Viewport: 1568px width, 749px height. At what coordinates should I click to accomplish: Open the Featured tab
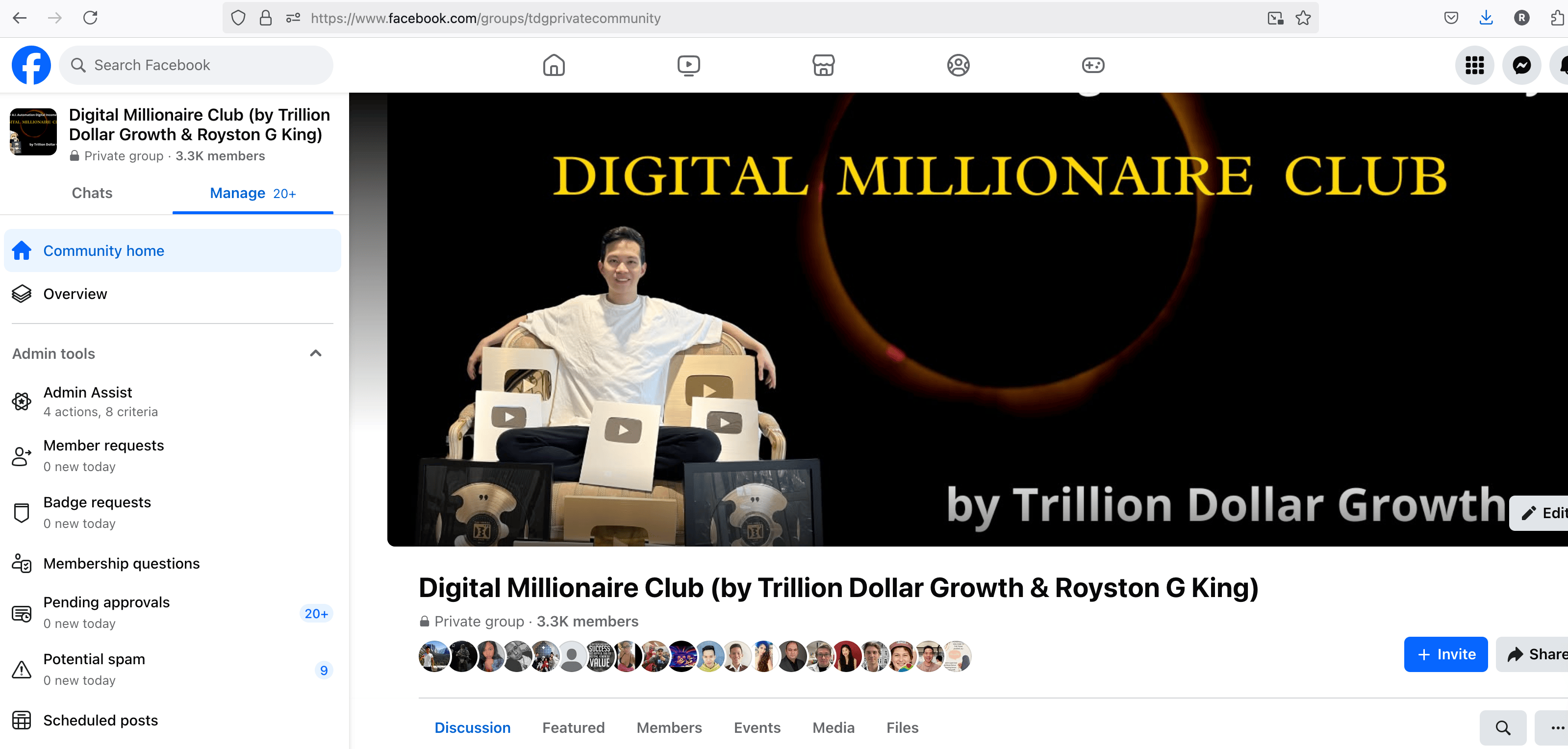[x=573, y=728]
